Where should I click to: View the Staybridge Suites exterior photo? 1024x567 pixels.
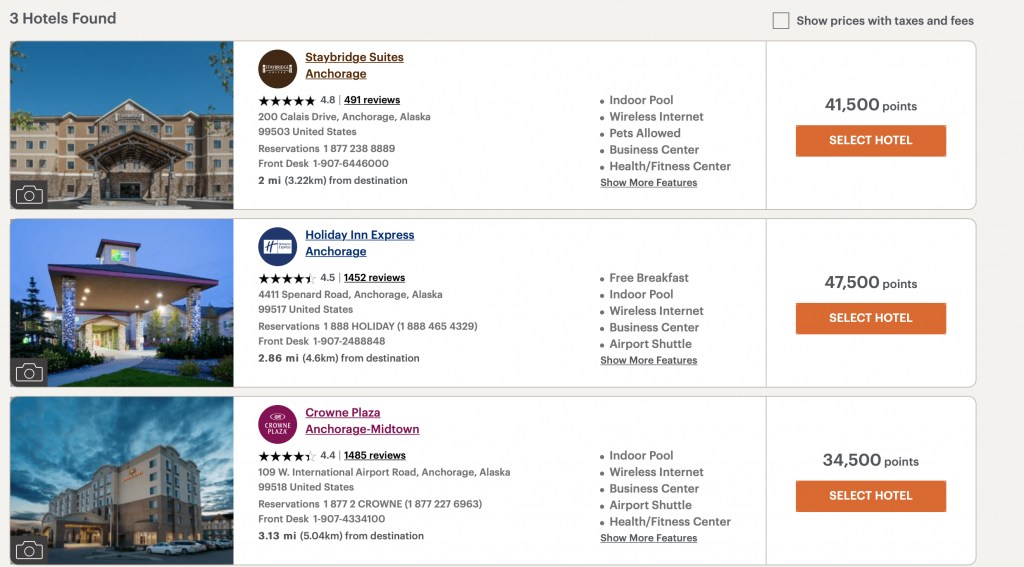[121, 125]
